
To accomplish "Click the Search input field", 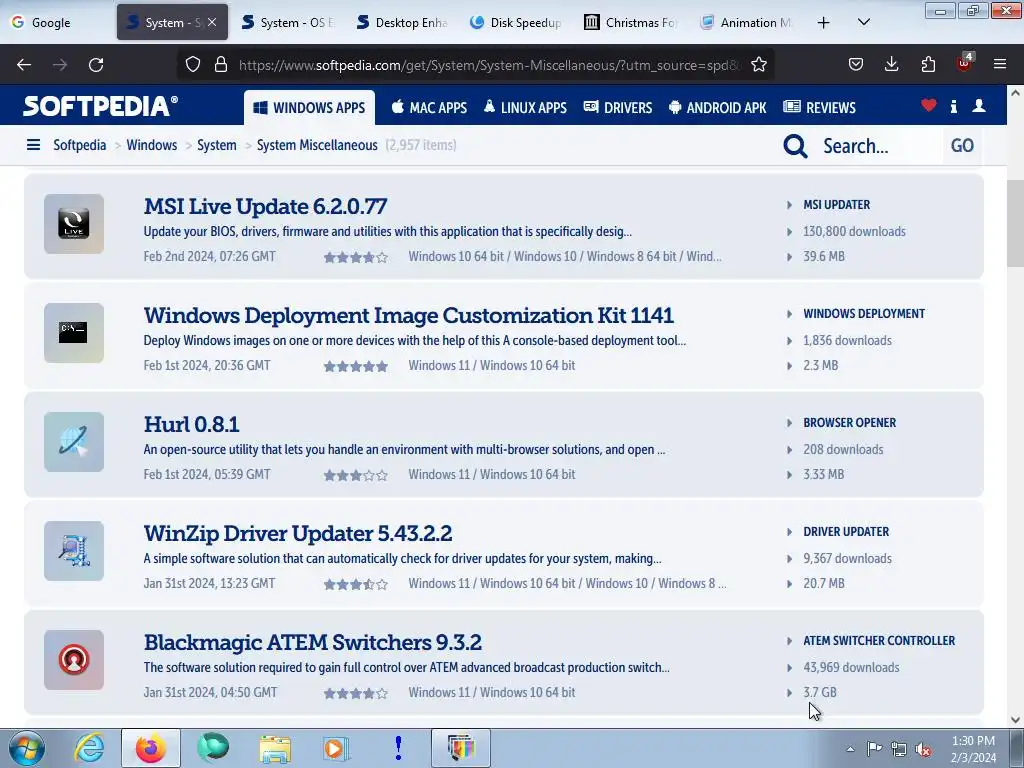I will 878,146.
